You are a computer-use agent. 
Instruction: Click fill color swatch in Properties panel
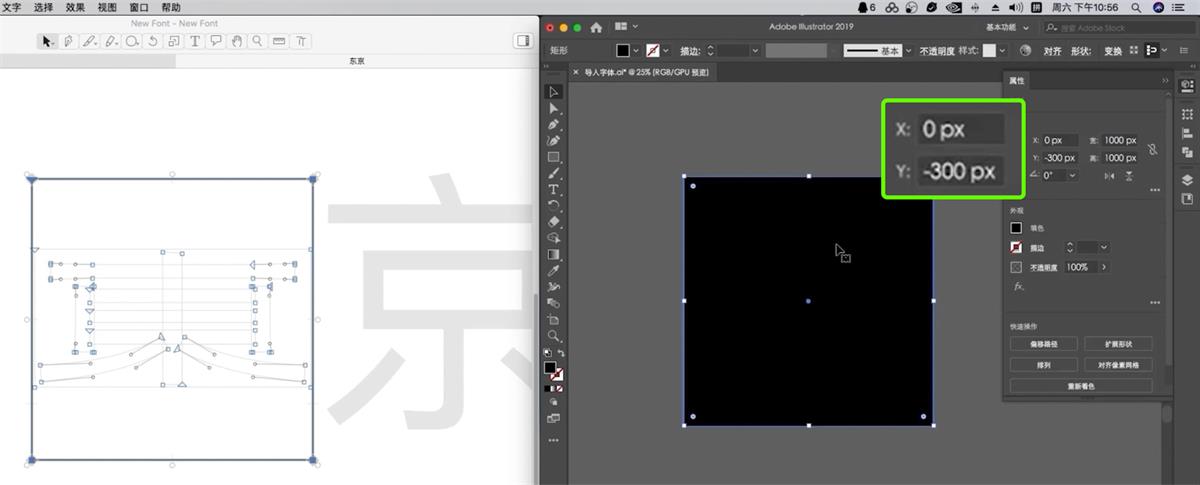[1017, 228]
